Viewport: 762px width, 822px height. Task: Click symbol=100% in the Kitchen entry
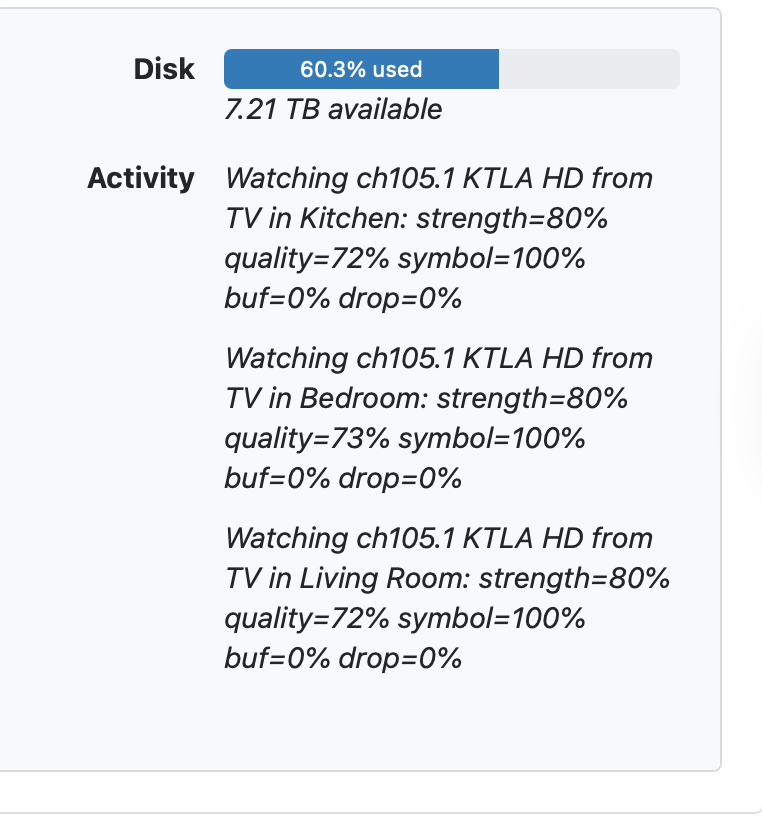pos(491,259)
